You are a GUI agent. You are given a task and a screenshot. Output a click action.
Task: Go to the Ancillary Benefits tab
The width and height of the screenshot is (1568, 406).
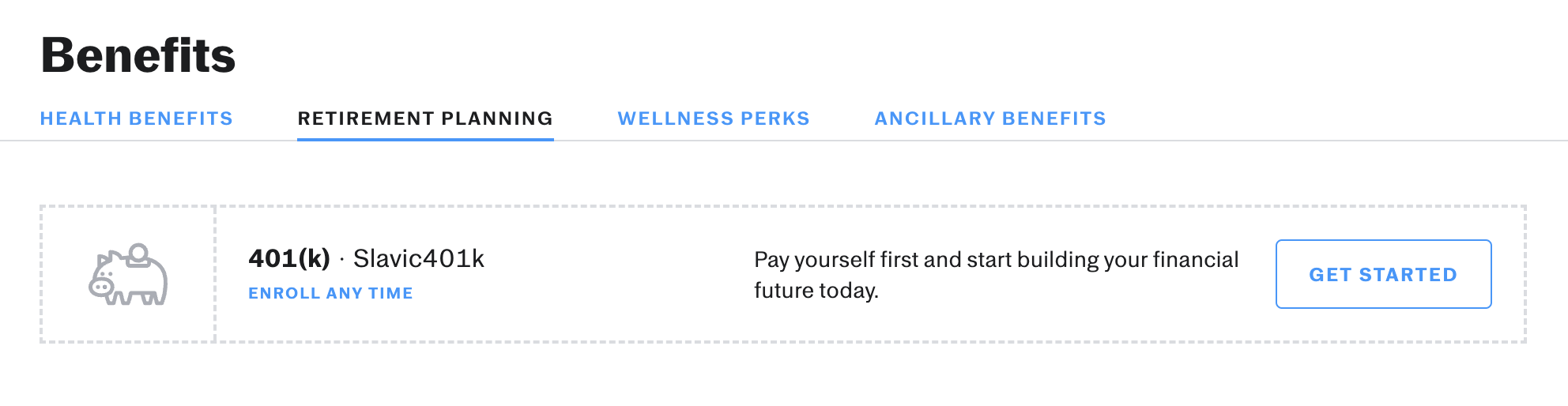click(x=990, y=118)
